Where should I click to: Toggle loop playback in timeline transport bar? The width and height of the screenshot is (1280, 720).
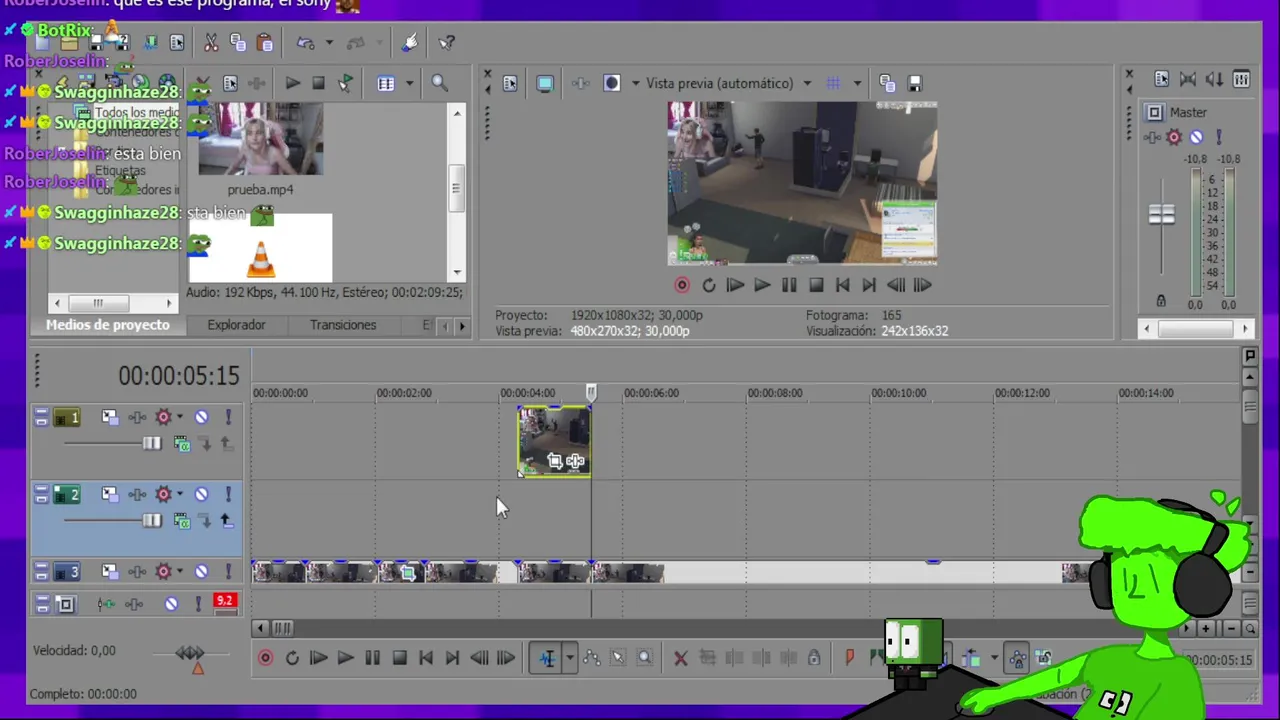[292, 658]
